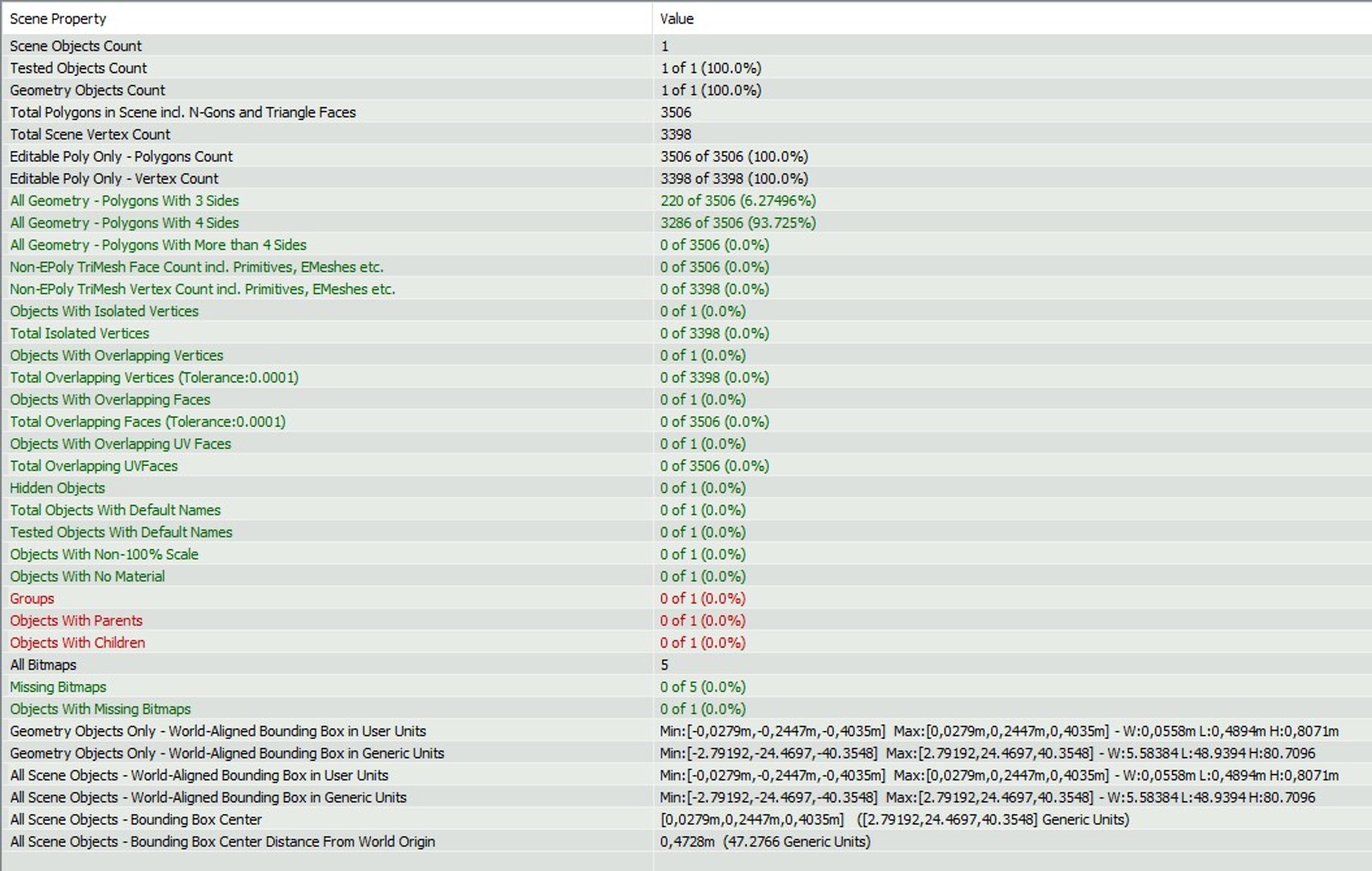Select the Tested Objects Count row
This screenshot has height=871, width=1372.
tap(686, 68)
